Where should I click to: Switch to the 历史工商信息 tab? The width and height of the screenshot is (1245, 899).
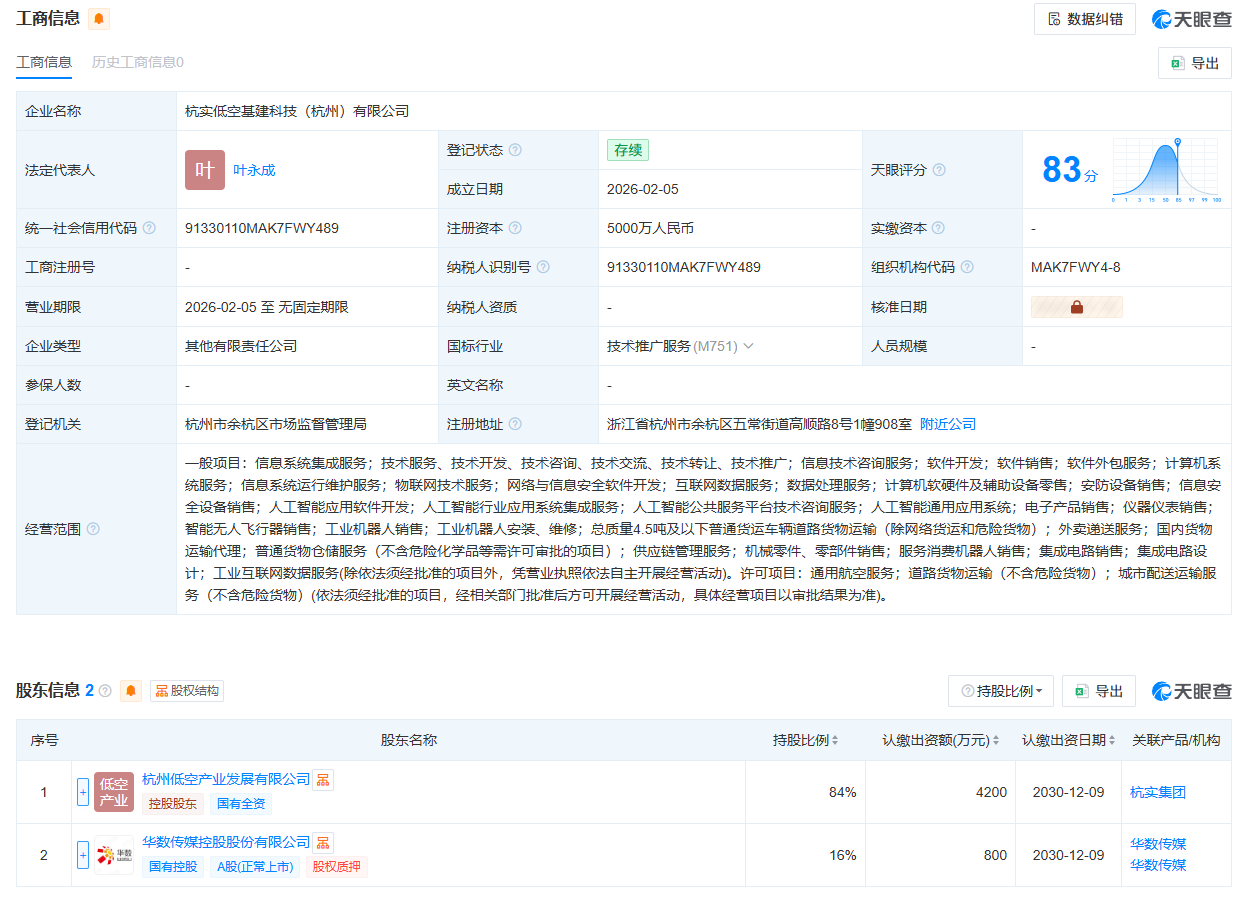point(137,62)
